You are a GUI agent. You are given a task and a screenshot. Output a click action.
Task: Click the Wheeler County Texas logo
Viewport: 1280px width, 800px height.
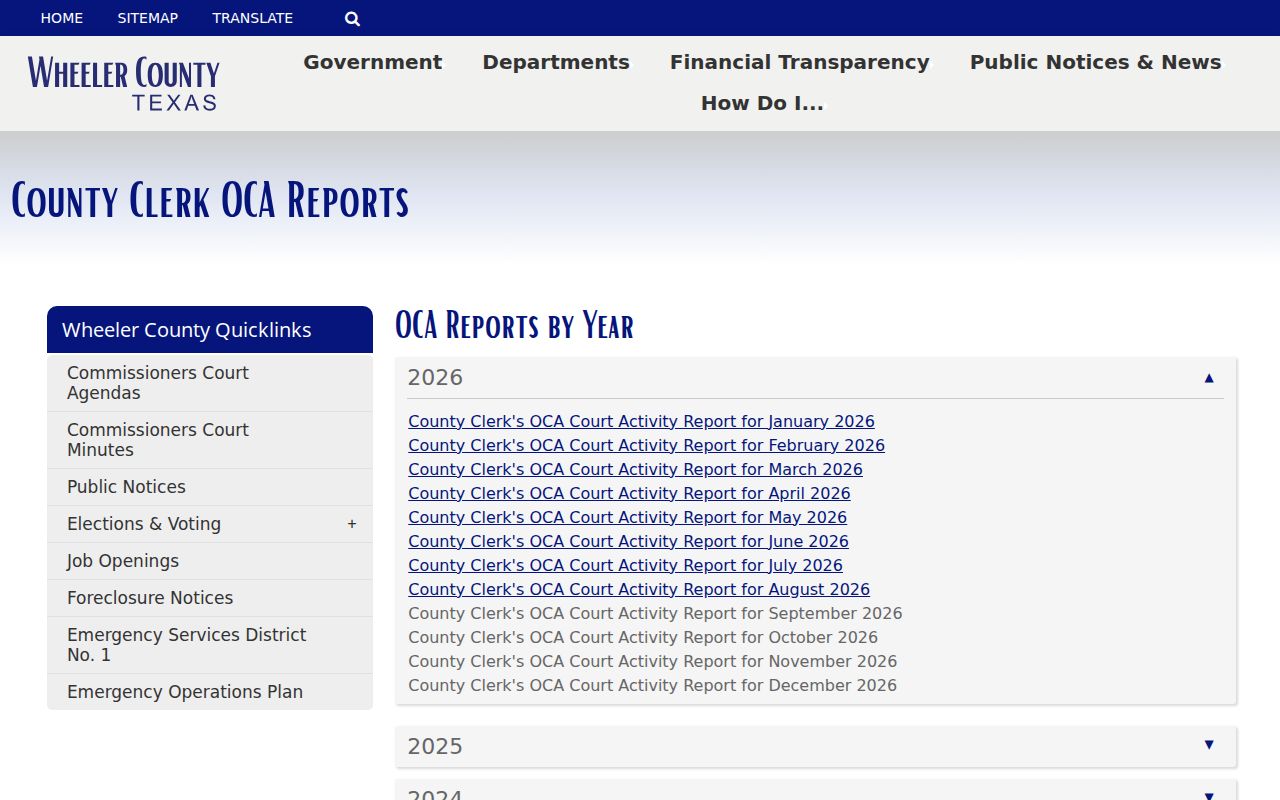[x=123, y=83]
